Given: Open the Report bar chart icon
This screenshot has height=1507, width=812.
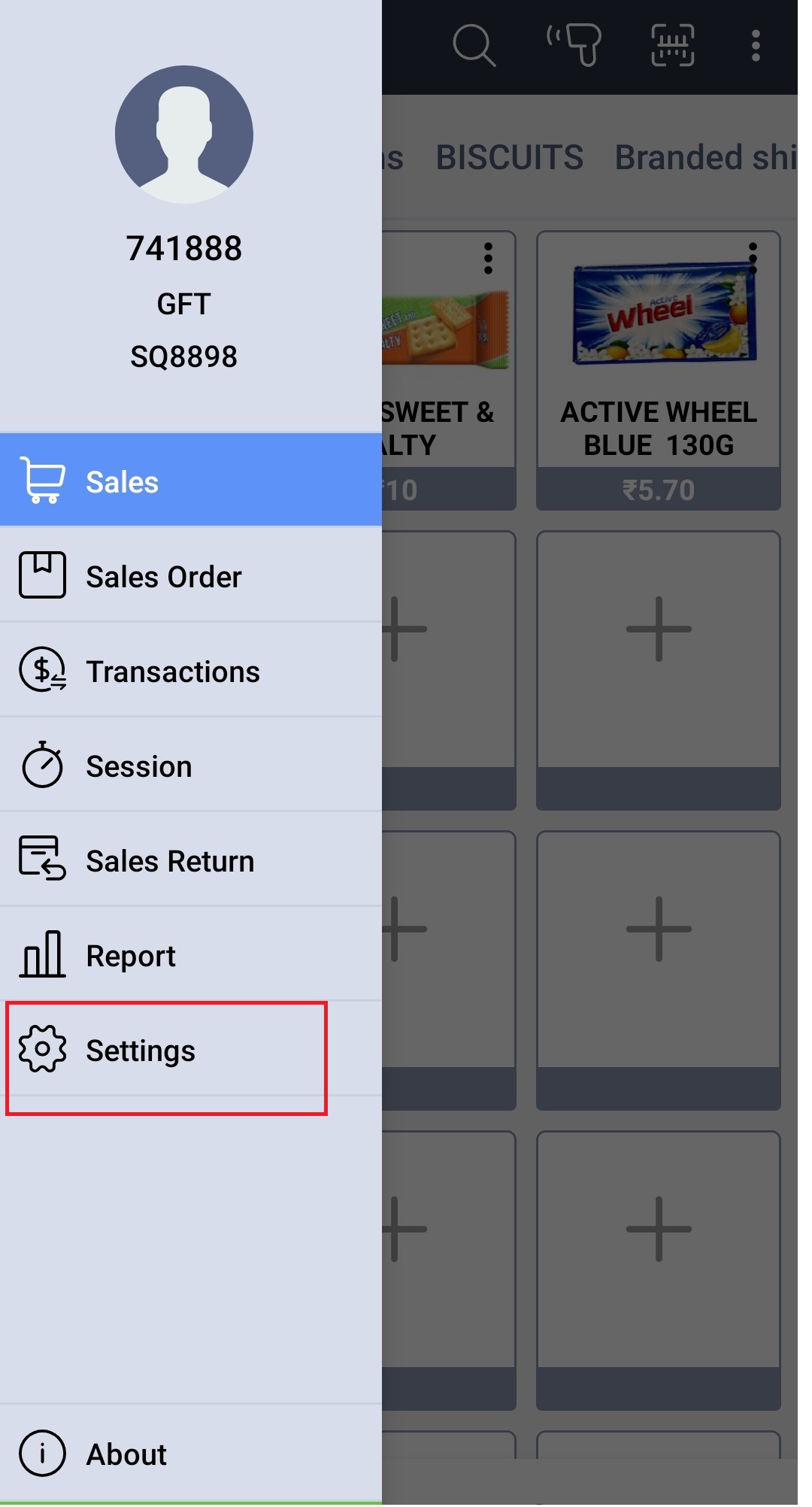Looking at the screenshot, I should (x=43, y=954).
